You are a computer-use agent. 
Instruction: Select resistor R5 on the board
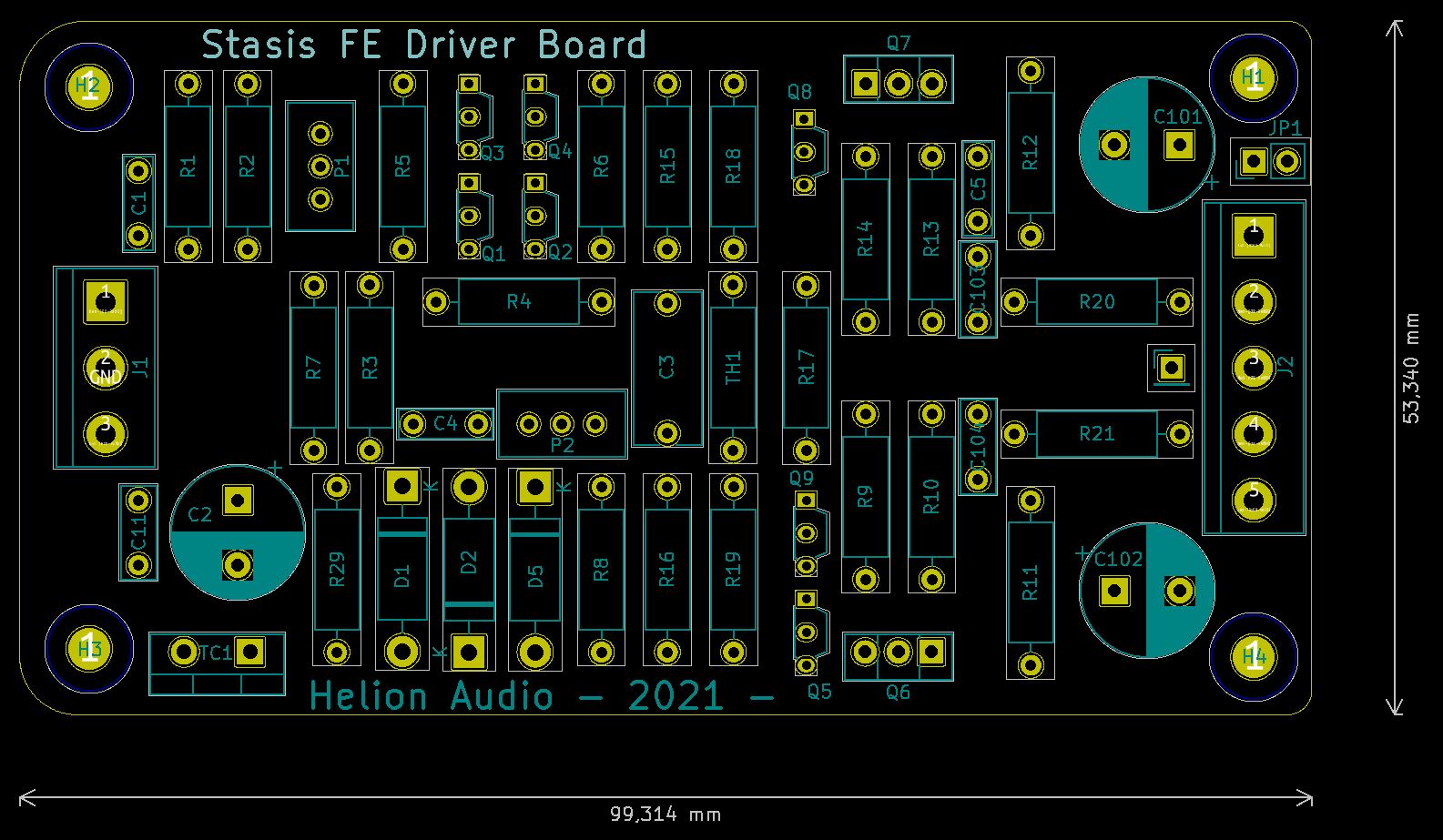(402, 167)
